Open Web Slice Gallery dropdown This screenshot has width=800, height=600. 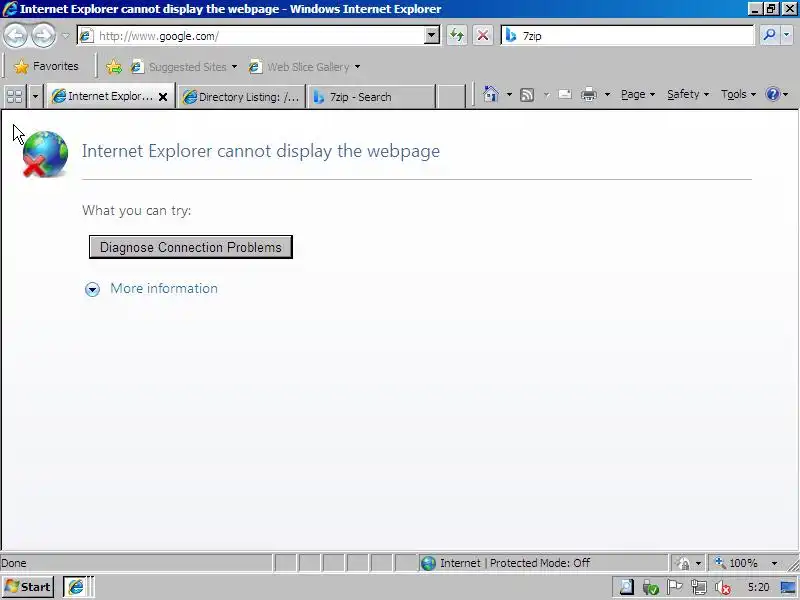pyautogui.click(x=305, y=67)
